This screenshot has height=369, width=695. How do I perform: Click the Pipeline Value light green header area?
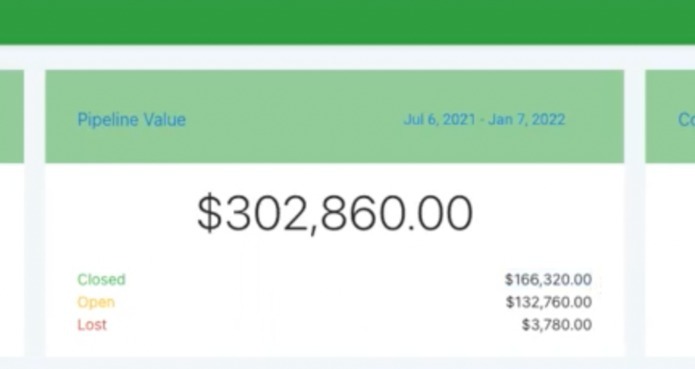click(335, 117)
